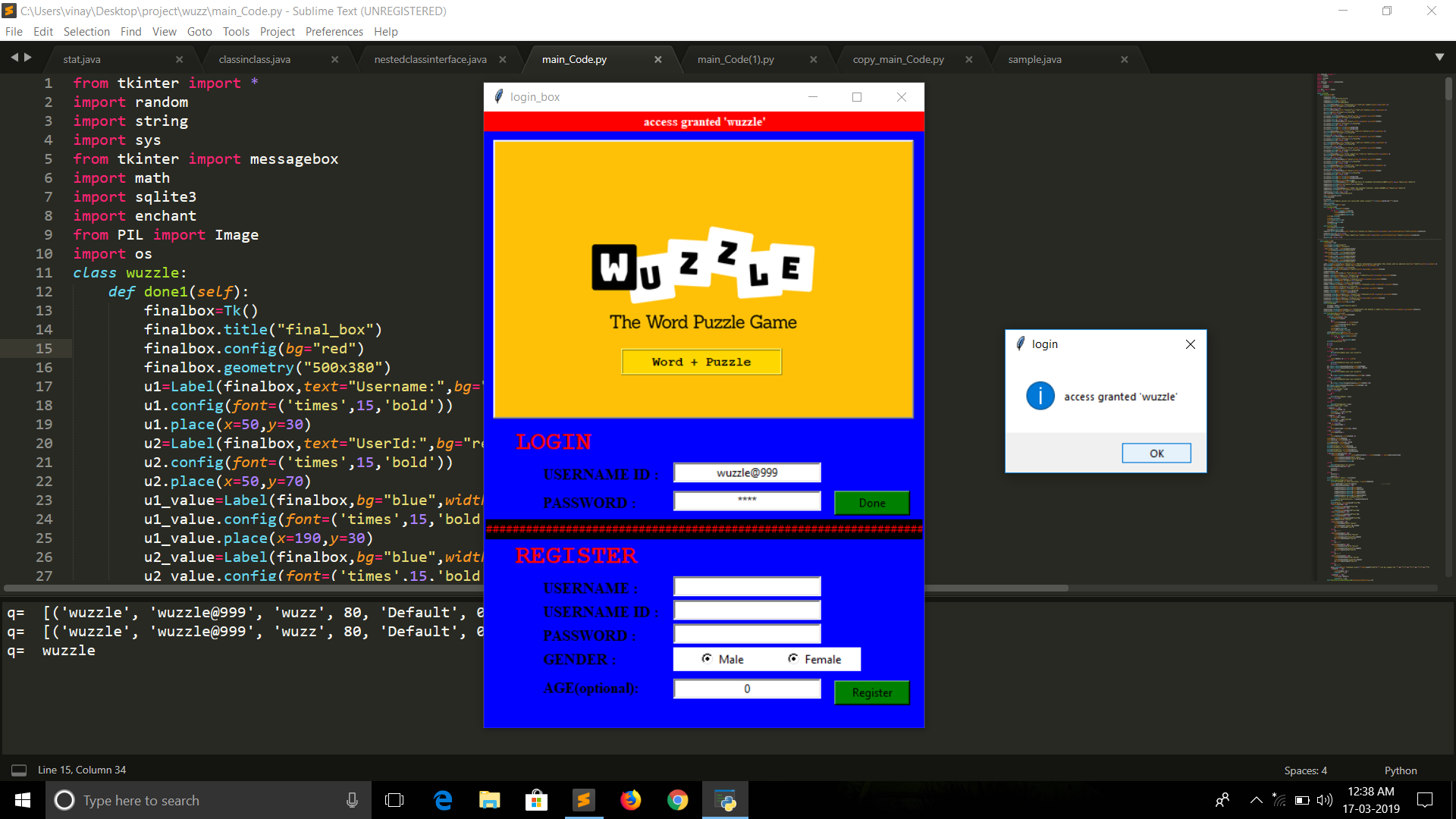Launch Google Chrome from the taskbar
This screenshot has height=819, width=1456.
pyautogui.click(x=677, y=800)
